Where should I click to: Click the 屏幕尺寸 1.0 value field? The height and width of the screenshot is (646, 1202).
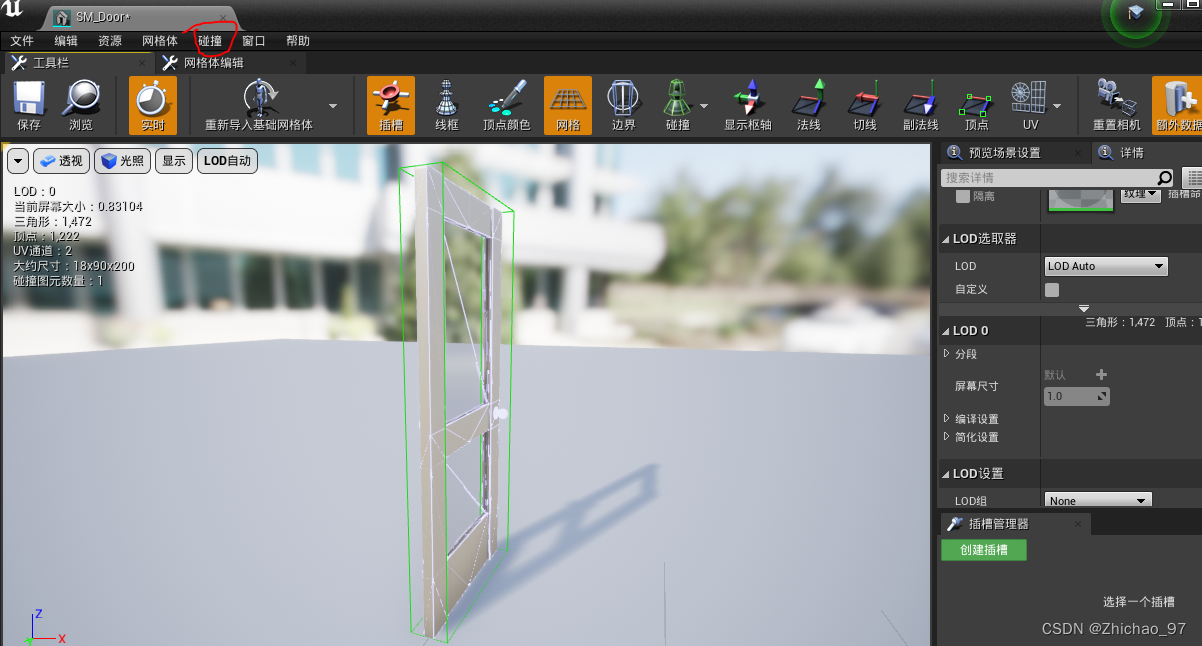click(1077, 396)
